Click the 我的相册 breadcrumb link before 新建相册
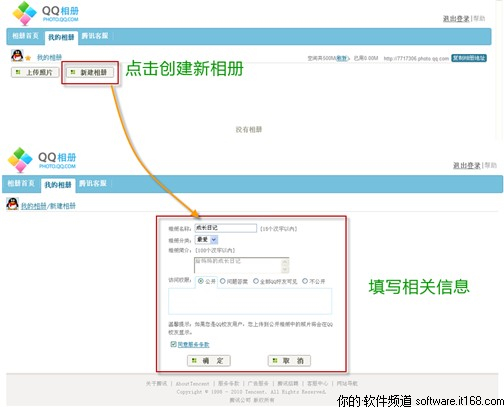 click(x=34, y=206)
